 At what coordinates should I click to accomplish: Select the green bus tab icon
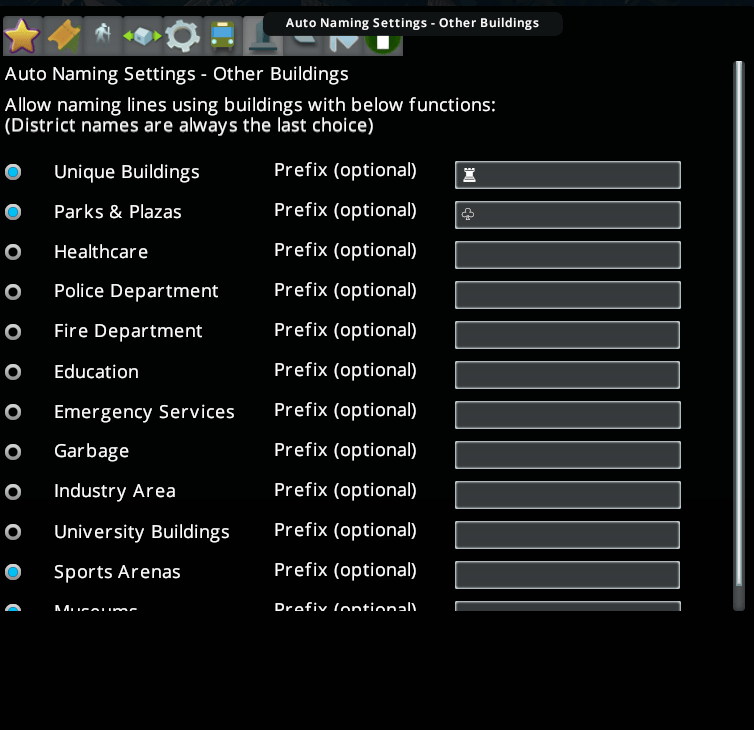[223, 36]
